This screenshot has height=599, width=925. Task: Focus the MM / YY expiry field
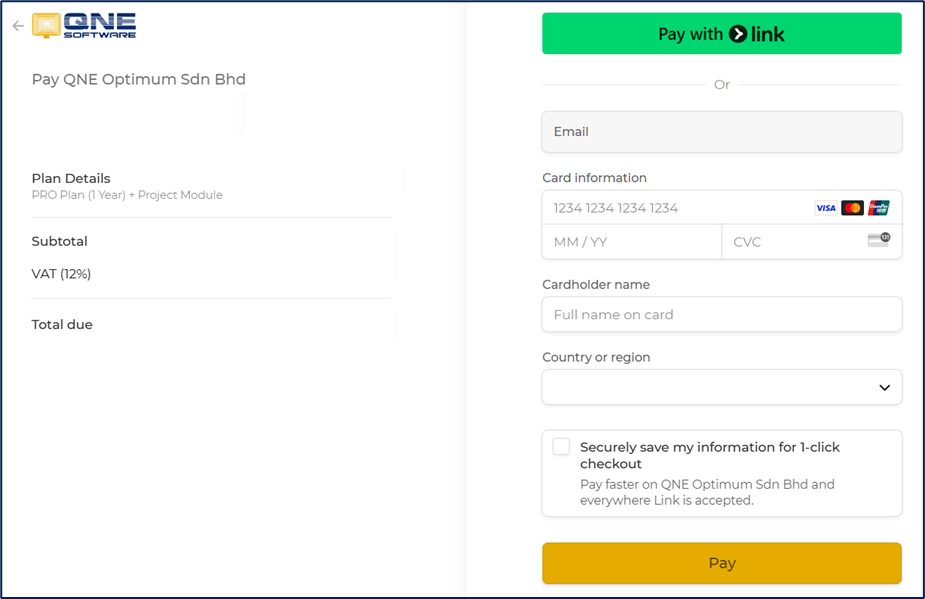(x=632, y=242)
